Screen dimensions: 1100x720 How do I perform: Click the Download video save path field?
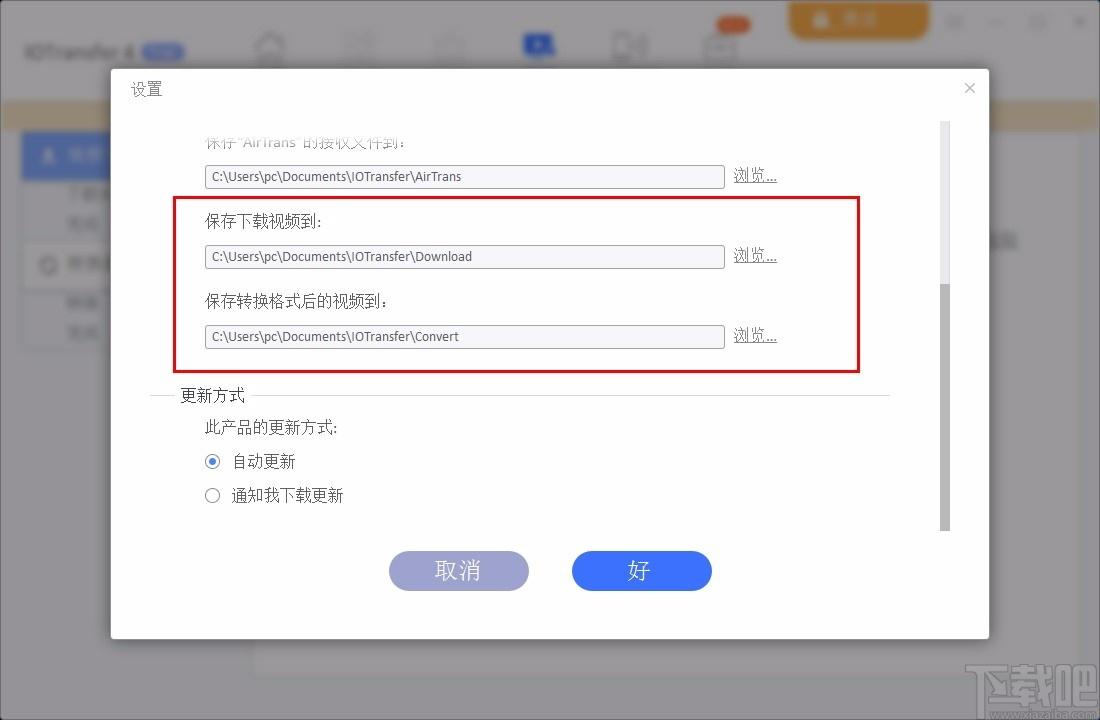(464, 257)
